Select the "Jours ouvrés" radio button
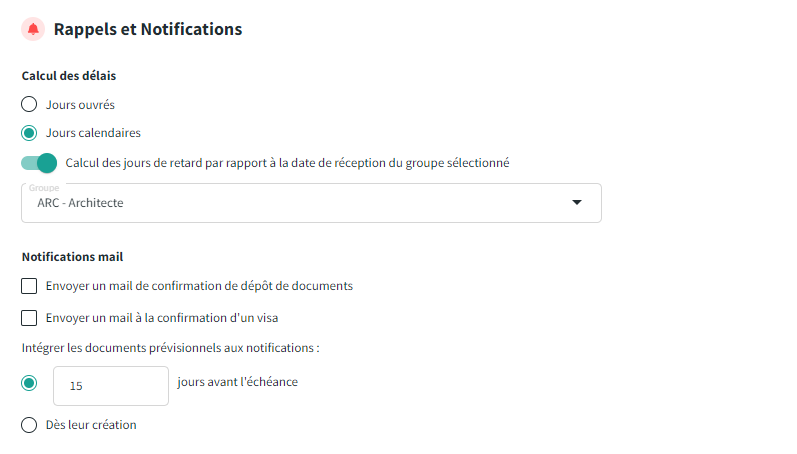 click(29, 104)
